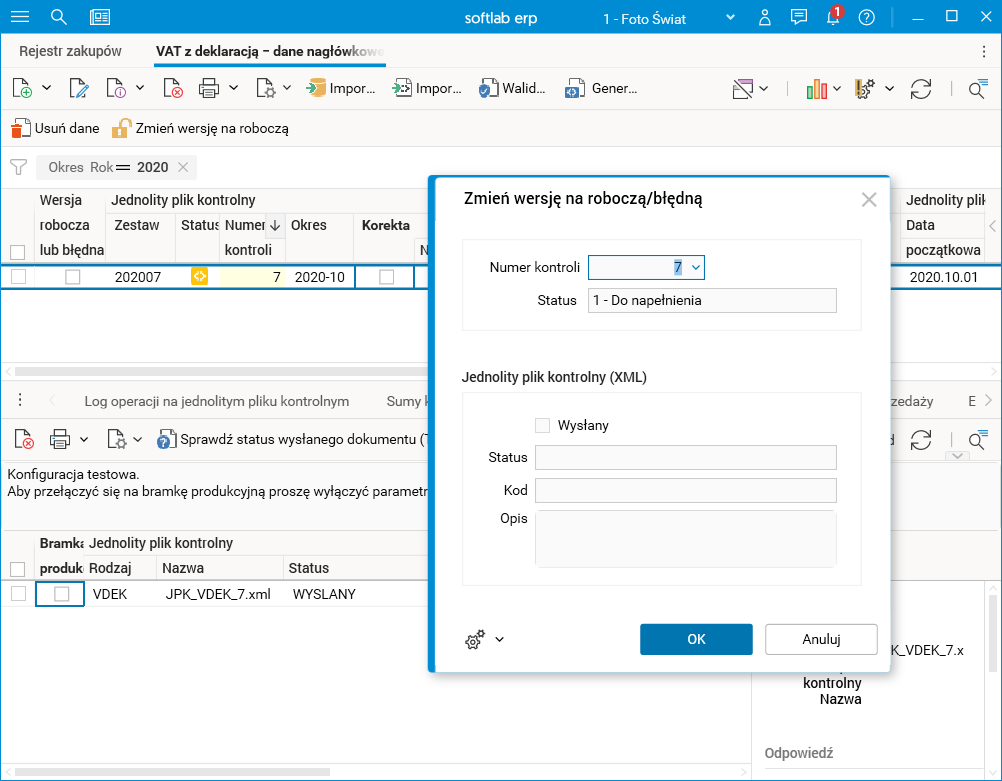1002x781 pixels.
Task: Open the chat messages icon
Action: pyautogui.click(x=798, y=17)
